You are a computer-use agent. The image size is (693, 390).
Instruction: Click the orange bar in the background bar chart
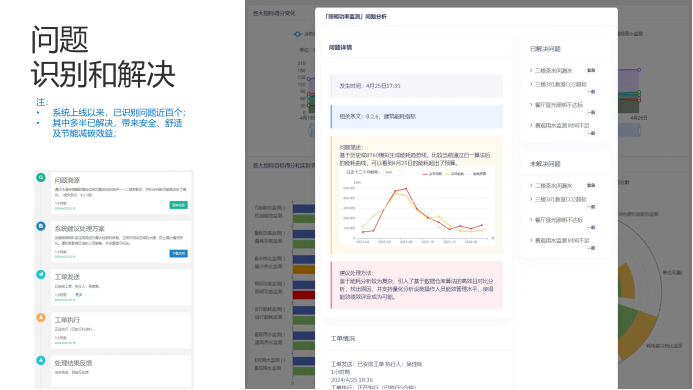(x=304, y=269)
